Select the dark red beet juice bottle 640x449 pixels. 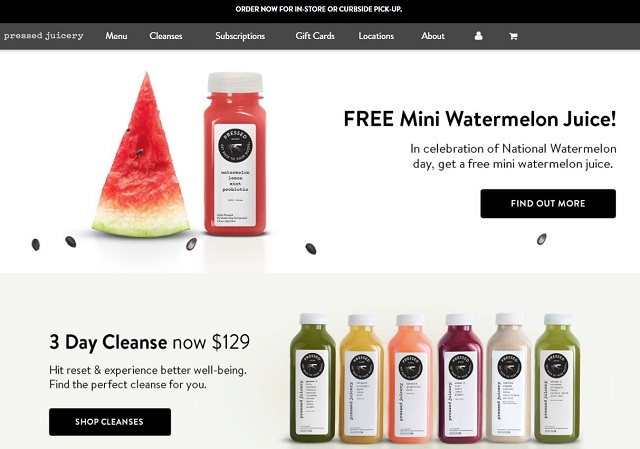[460, 378]
